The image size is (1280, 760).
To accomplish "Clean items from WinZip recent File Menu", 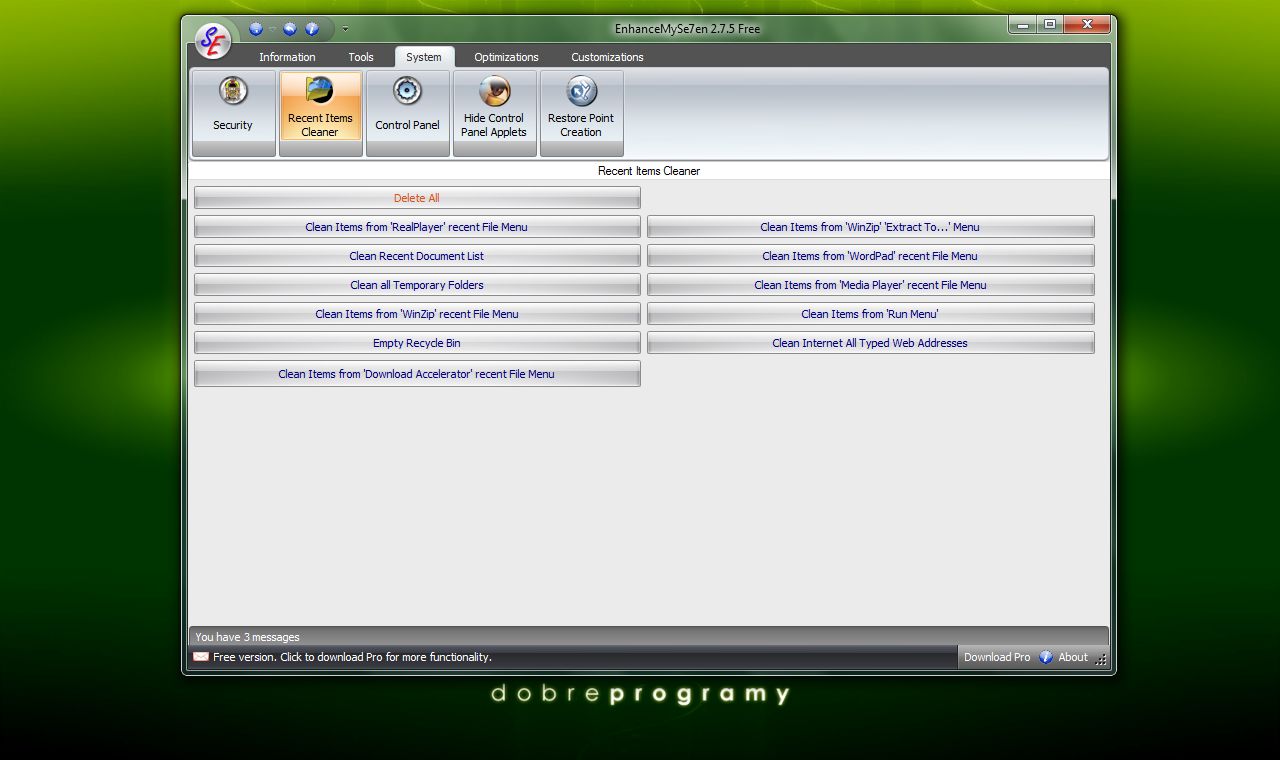I will pyautogui.click(x=417, y=314).
